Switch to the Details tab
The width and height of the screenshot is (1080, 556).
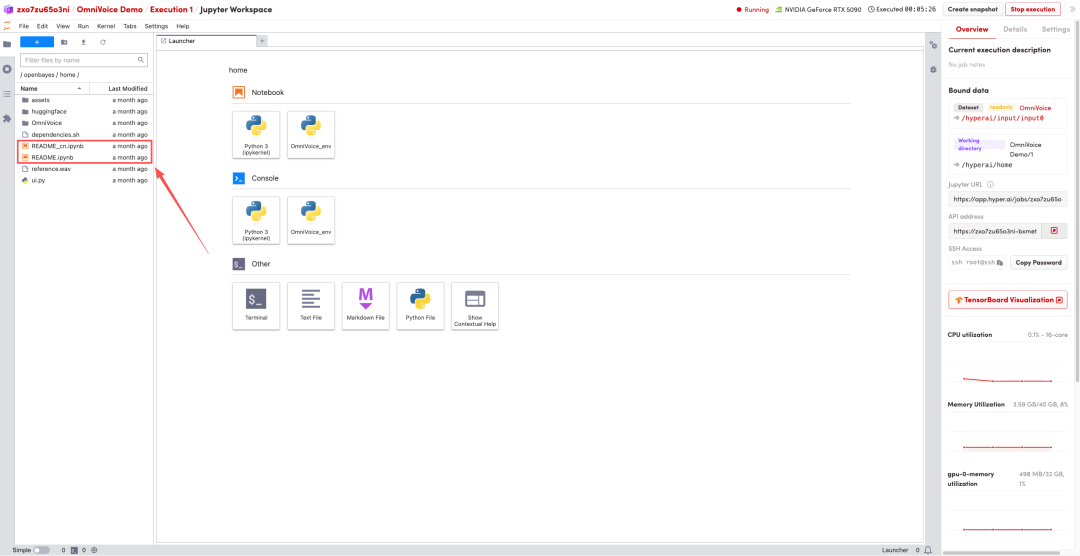[1015, 29]
